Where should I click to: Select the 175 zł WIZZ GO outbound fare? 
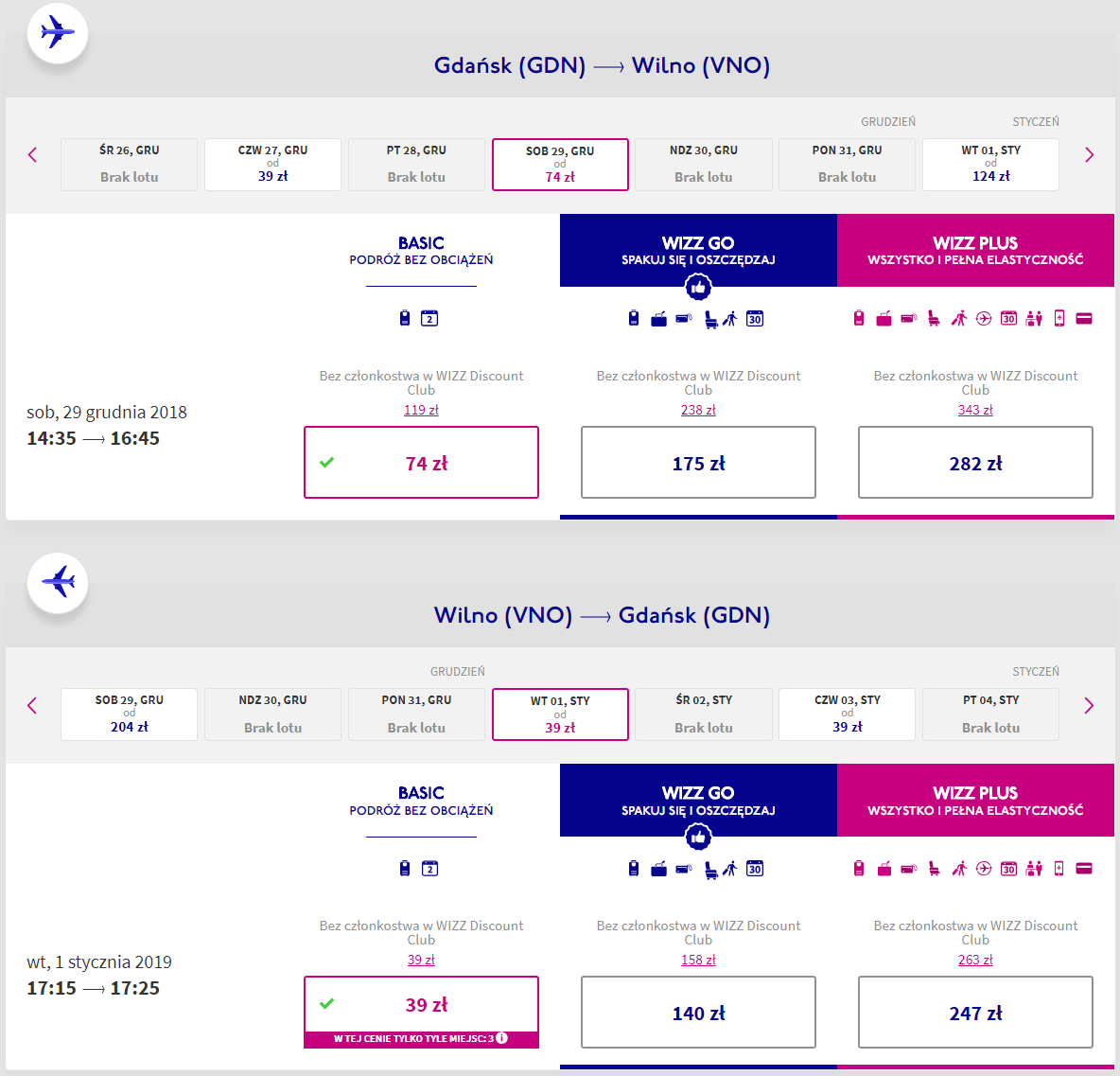pyautogui.click(x=698, y=463)
